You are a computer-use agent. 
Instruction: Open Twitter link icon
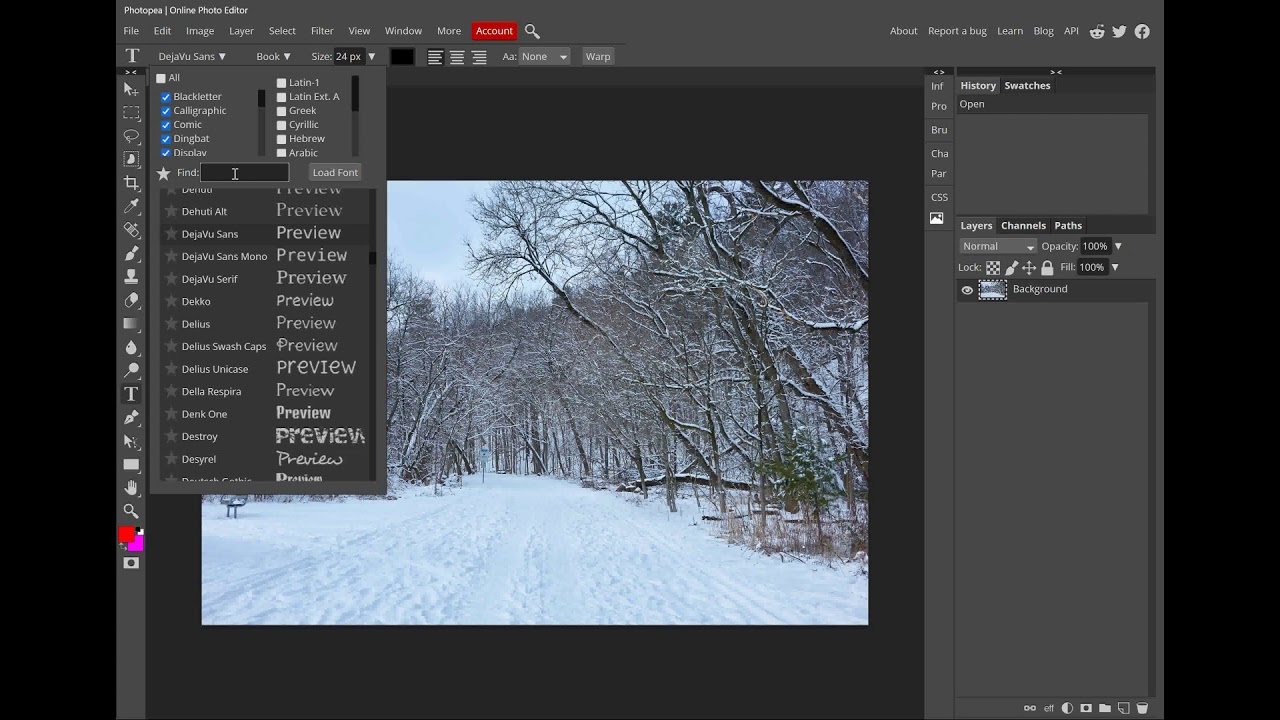[x=1119, y=31]
